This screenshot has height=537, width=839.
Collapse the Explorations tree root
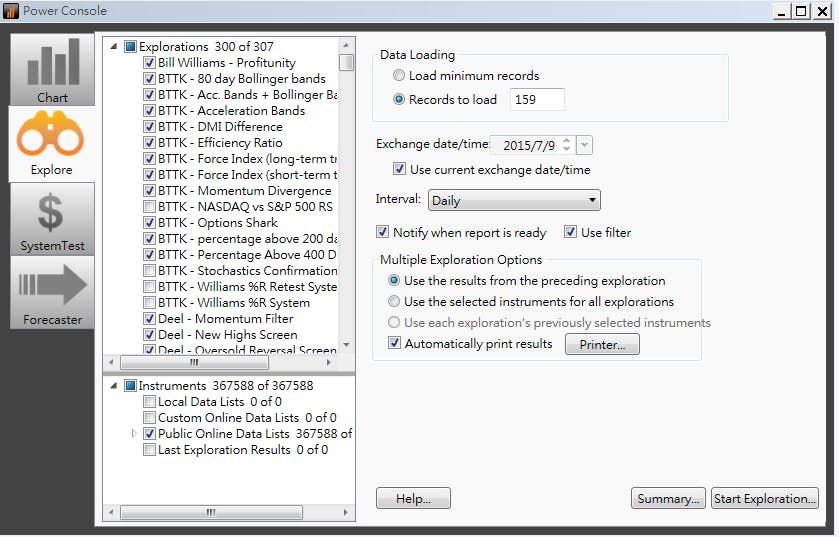pos(114,47)
